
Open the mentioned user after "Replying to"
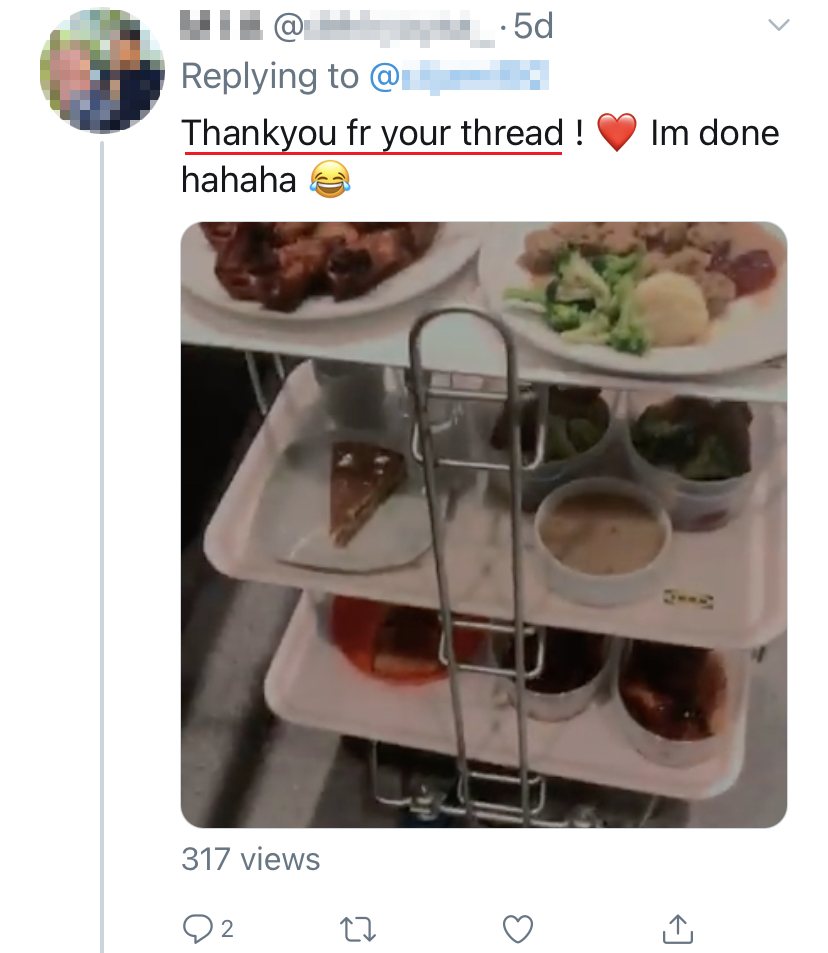pyautogui.click(x=459, y=76)
